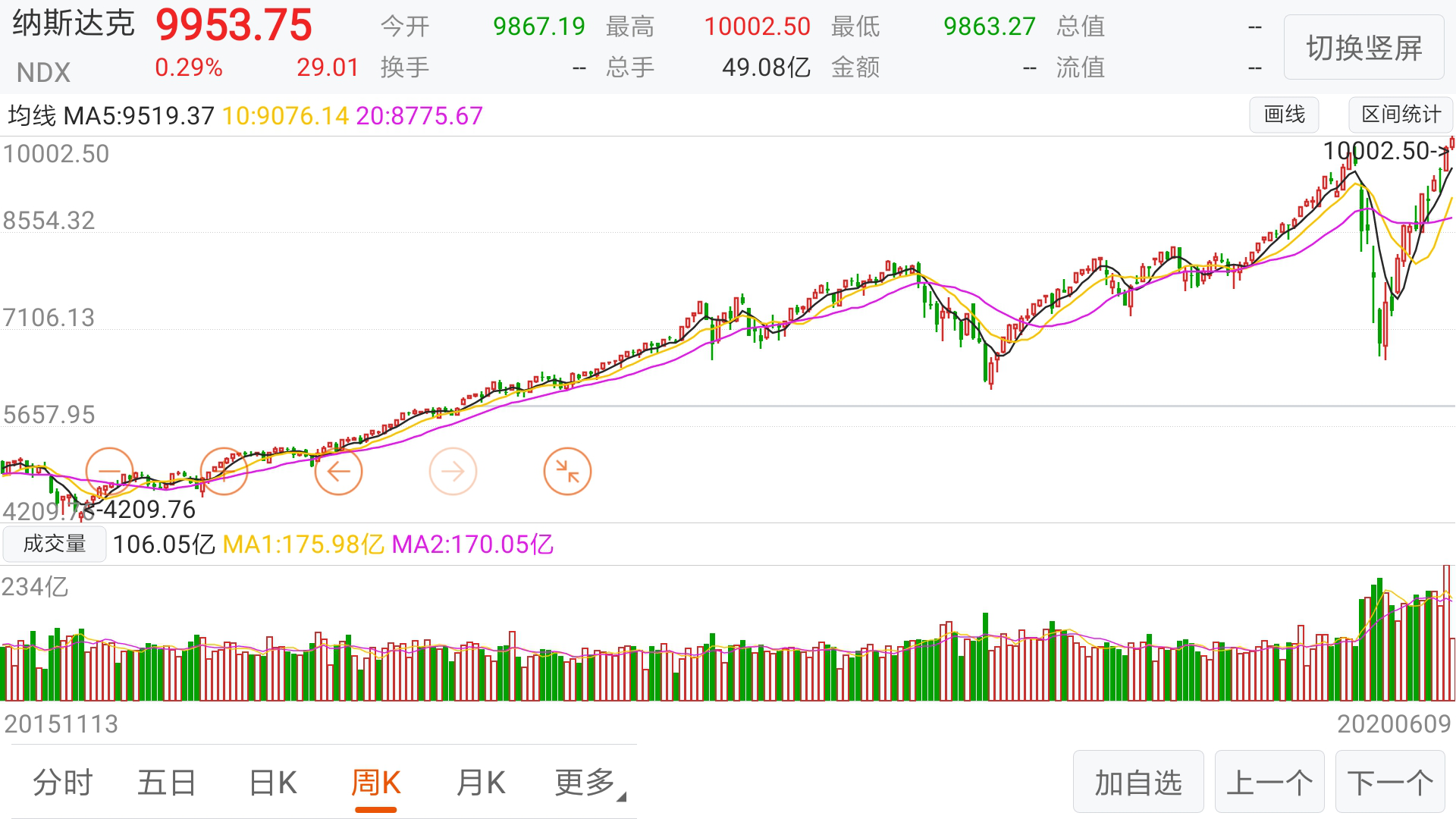This screenshot has height=819, width=1456.
Task: Click 切换竖屏 to switch orientation
Action: point(1363,48)
